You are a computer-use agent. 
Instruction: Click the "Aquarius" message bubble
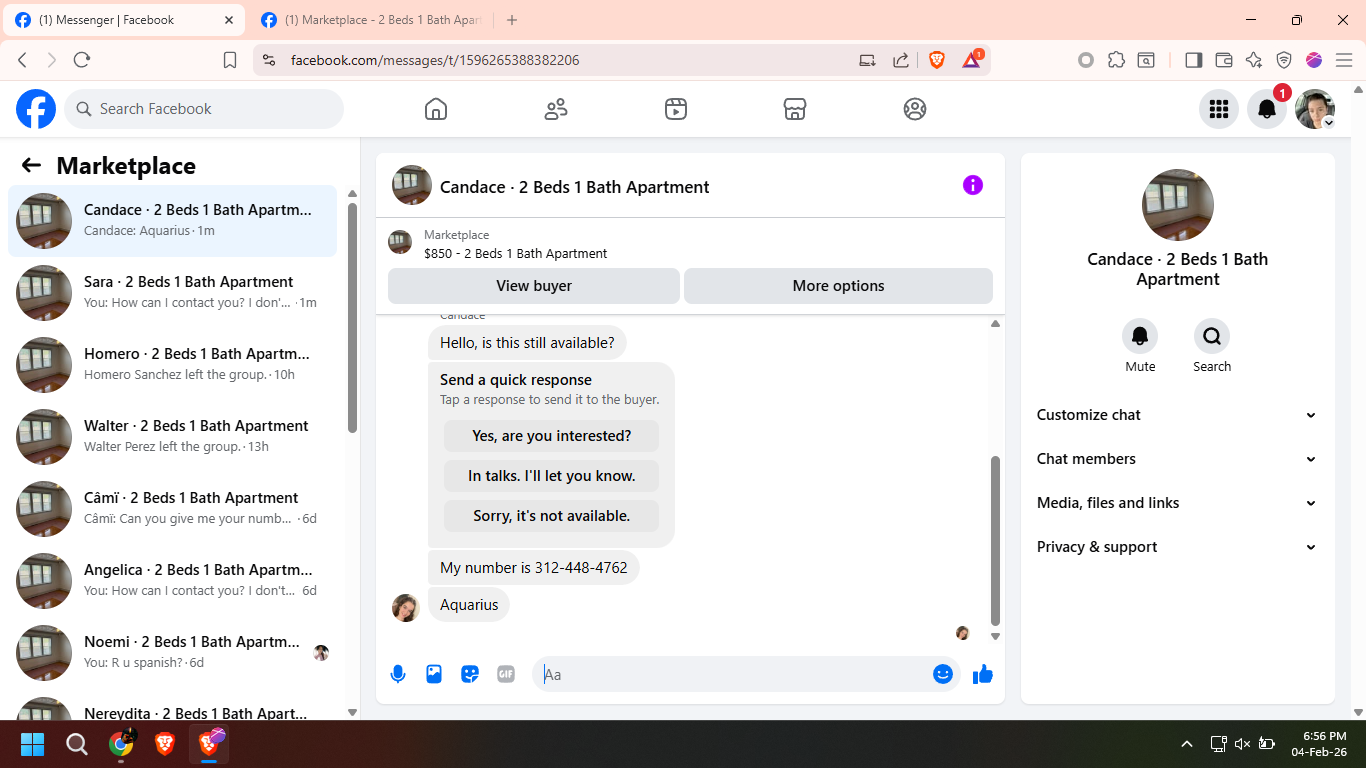pos(469,605)
